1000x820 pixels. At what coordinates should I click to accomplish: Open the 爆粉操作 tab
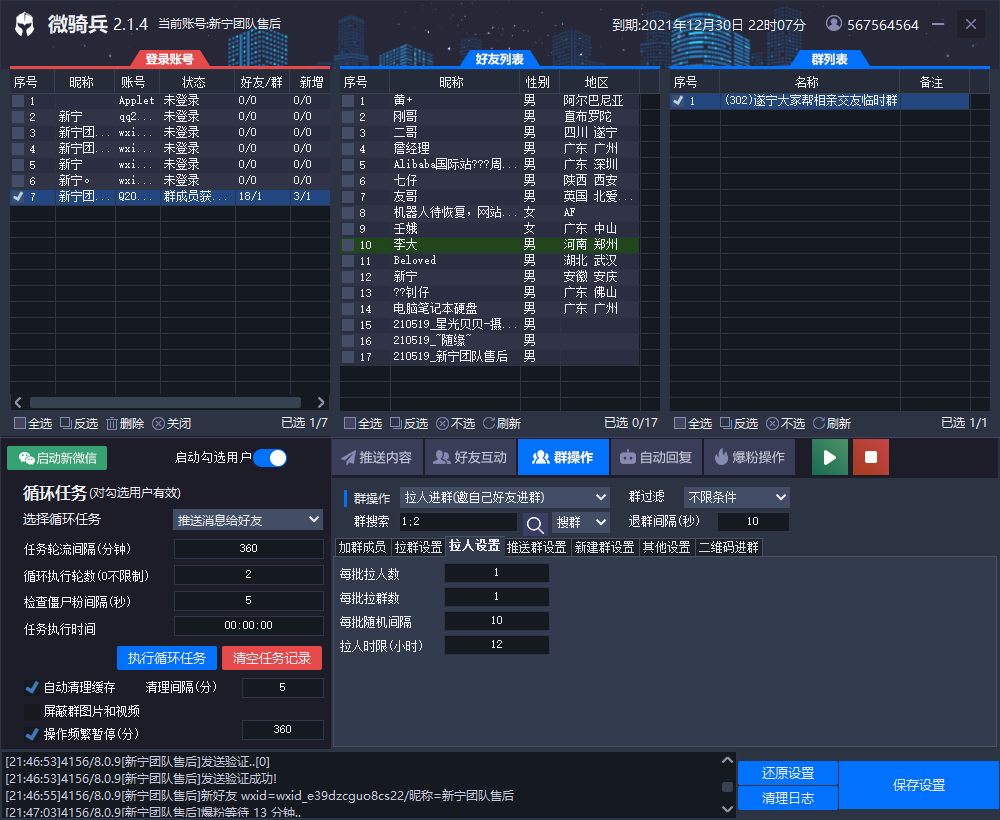[749, 457]
